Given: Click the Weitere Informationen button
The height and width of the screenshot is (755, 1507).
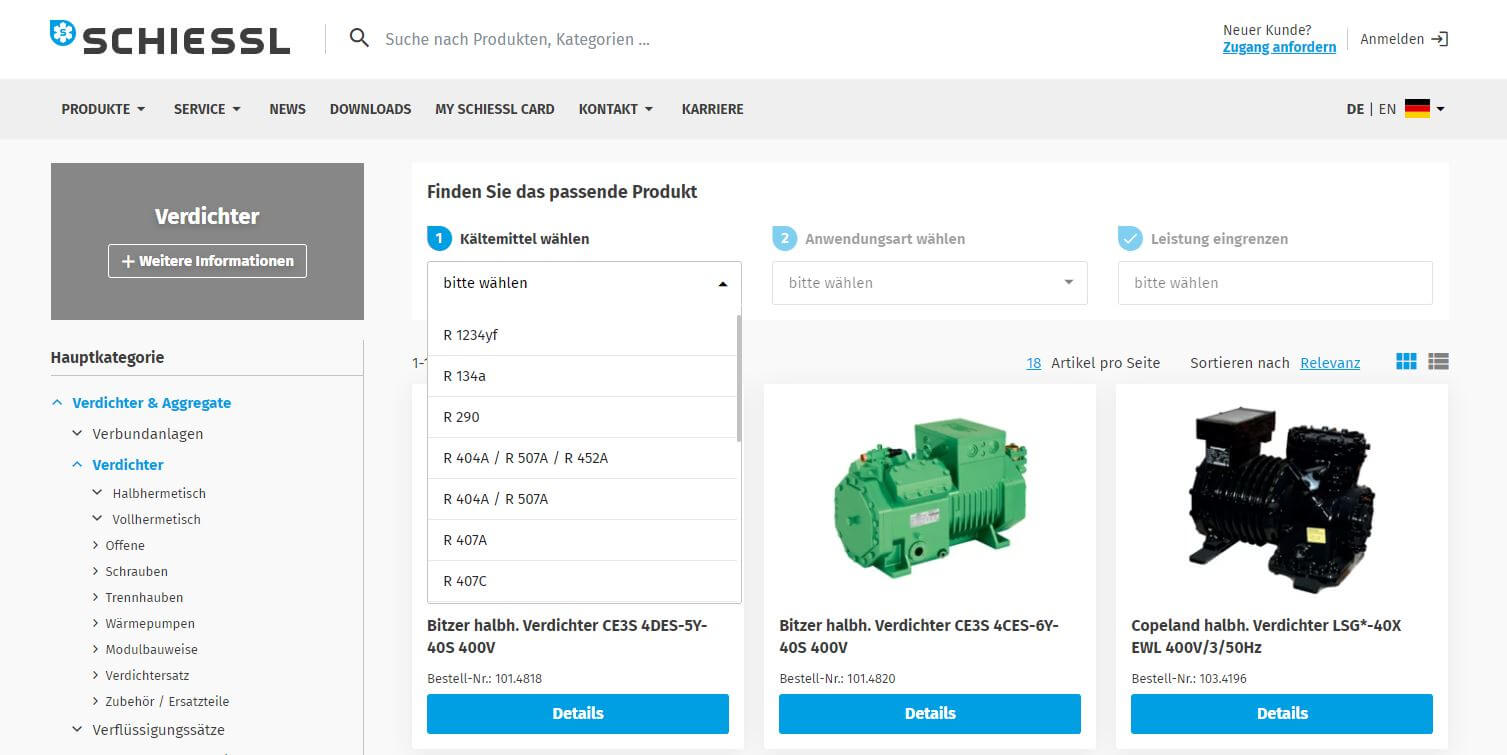Looking at the screenshot, I should pos(207,261).
